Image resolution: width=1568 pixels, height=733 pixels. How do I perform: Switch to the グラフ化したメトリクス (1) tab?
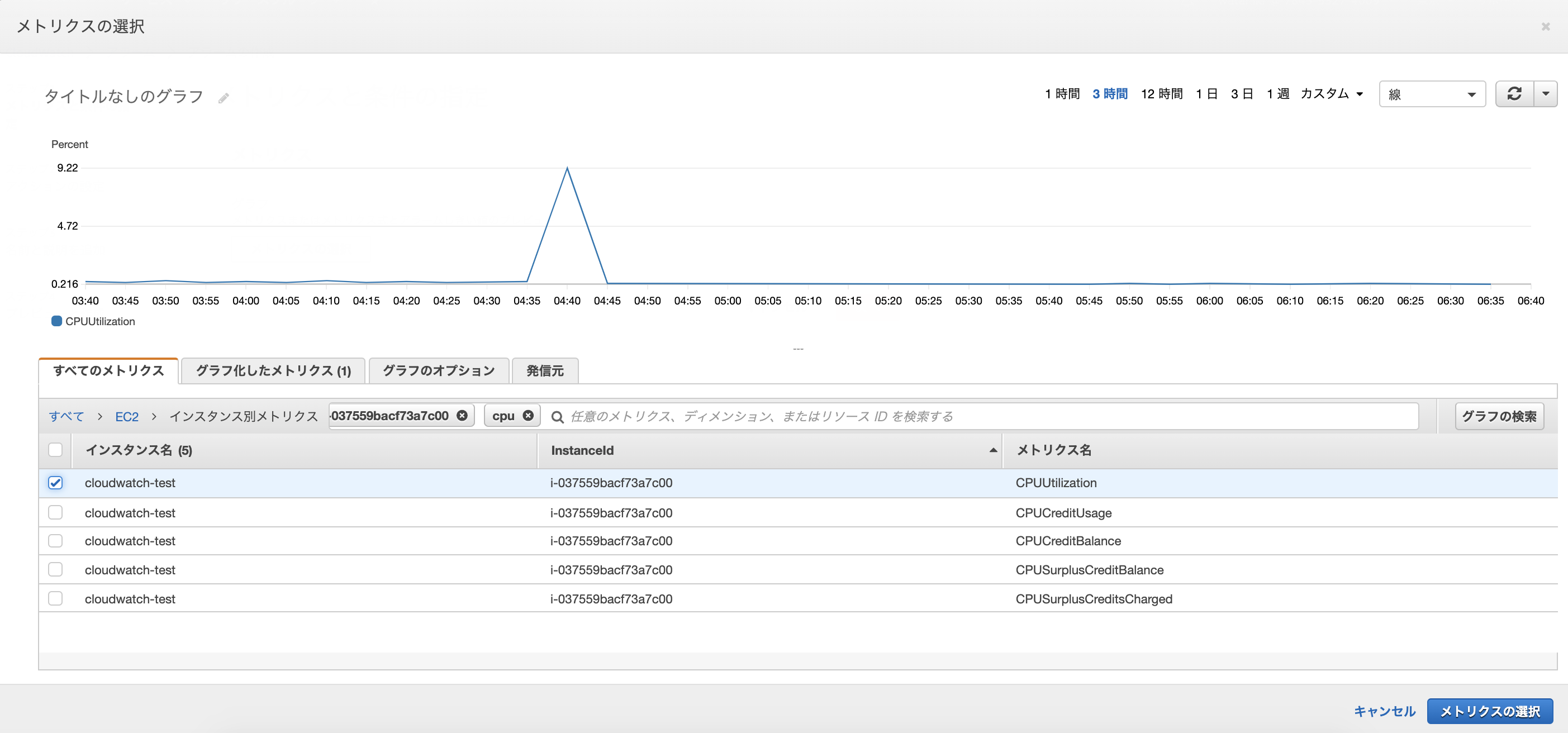[x=273, y=370]
